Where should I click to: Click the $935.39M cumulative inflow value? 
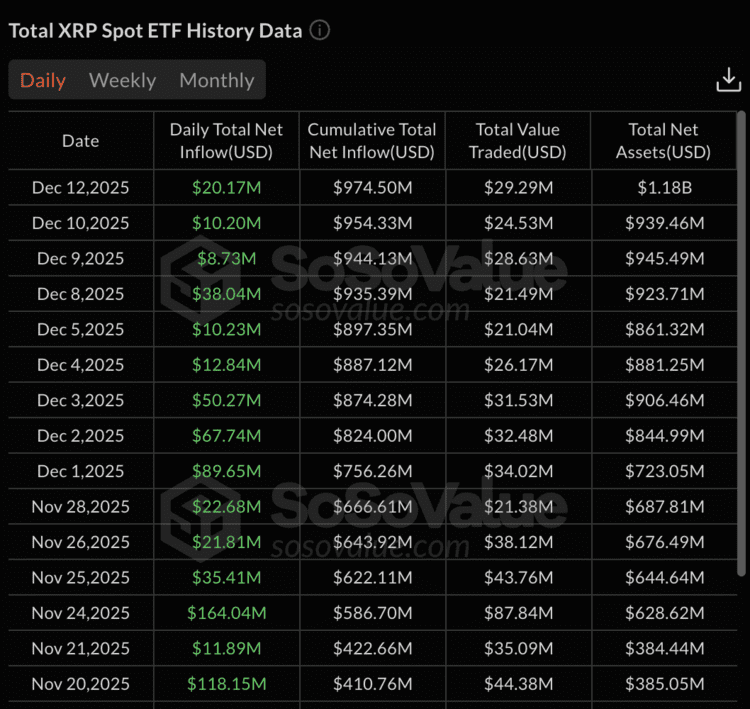[373, 294]
